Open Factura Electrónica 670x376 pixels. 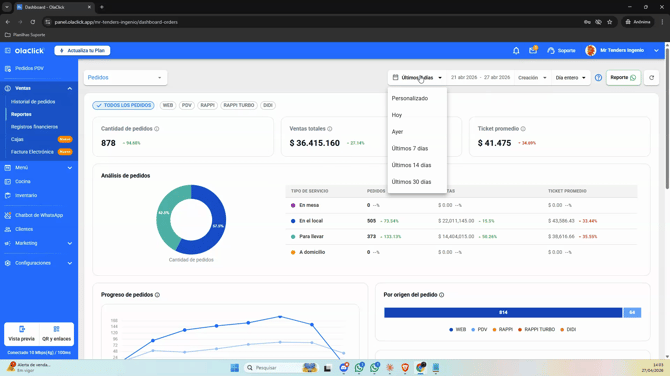[32, 152]
